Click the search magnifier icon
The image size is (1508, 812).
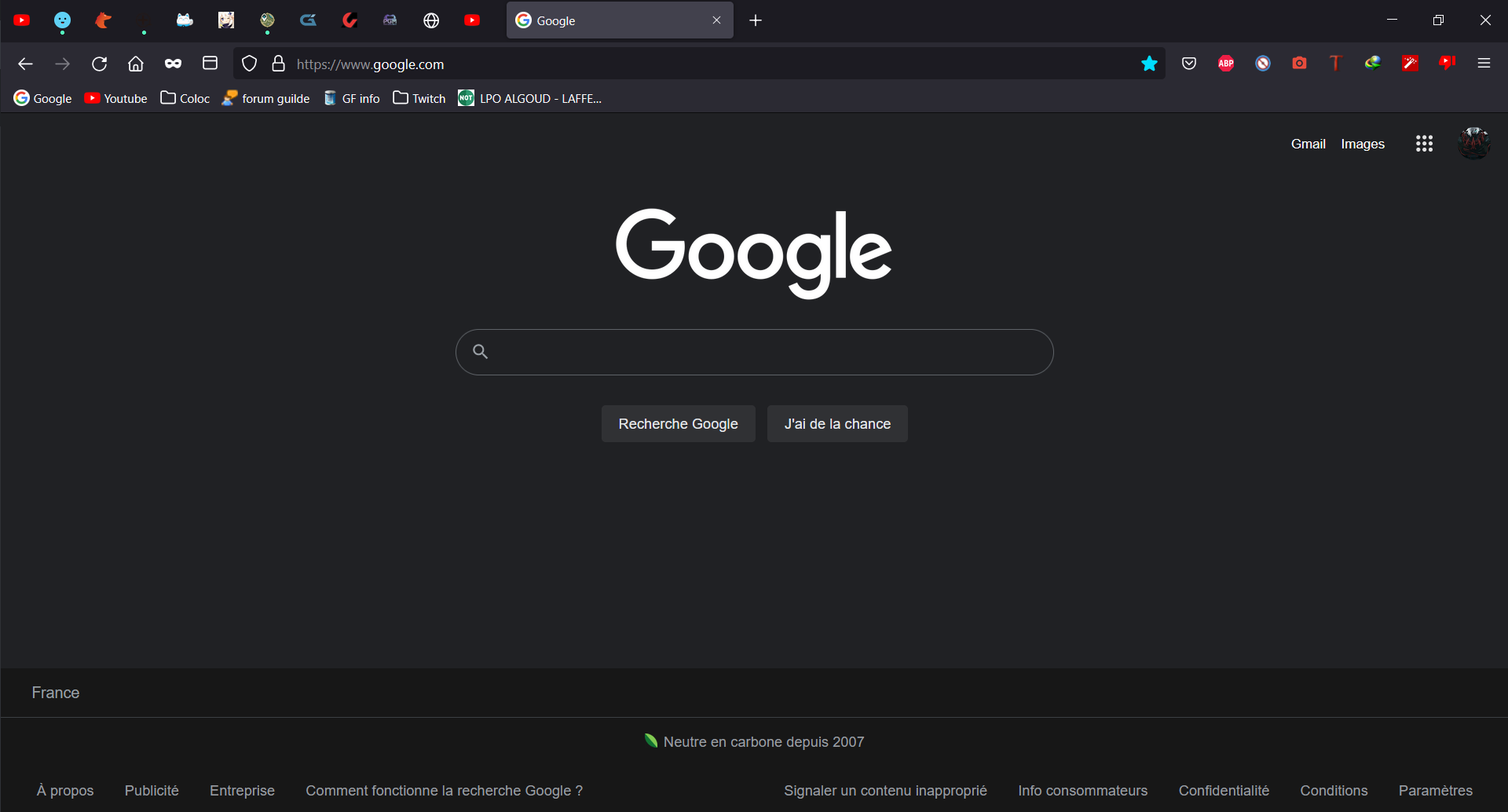[x=481, y=352]
